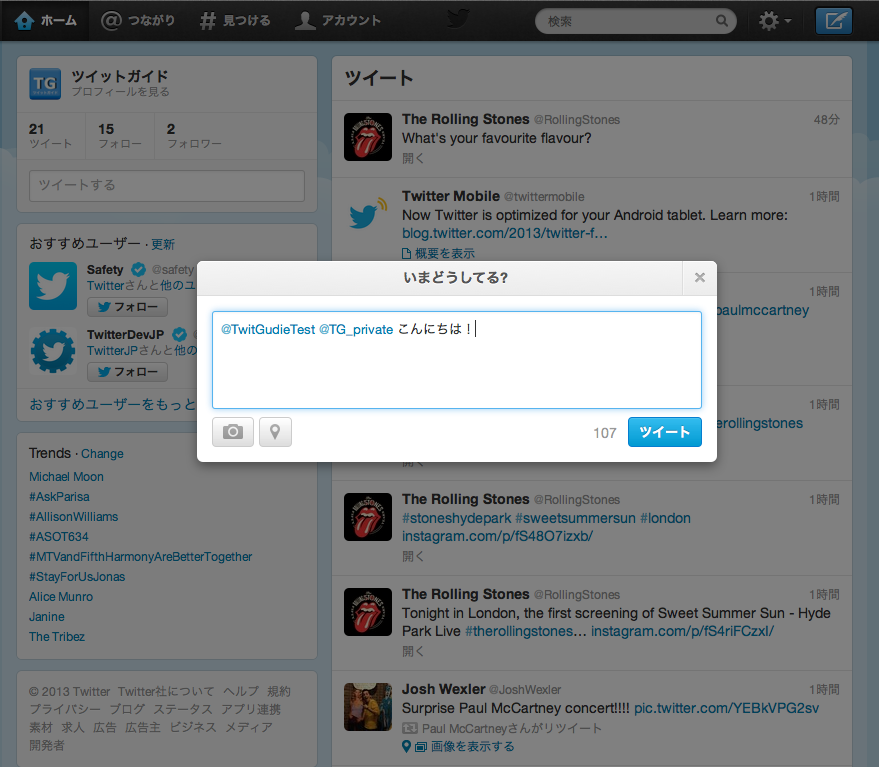This screenshot has width=879, height=767.
Task: Go to ホーム tab
Action: (45, 21)
